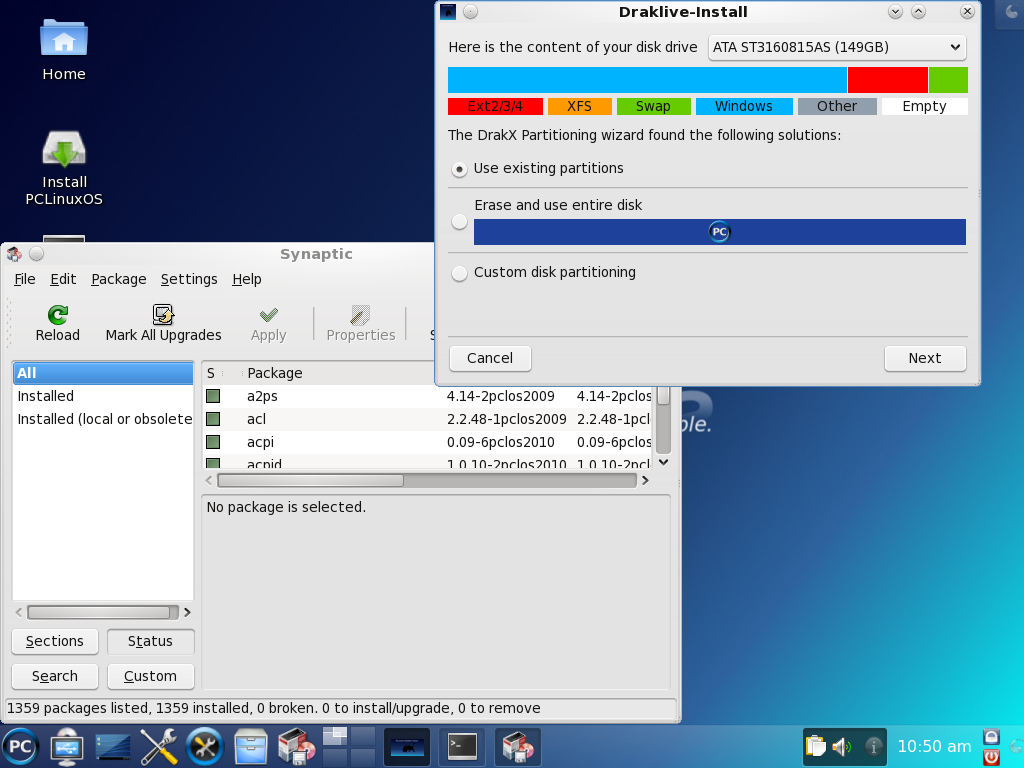Viewport: 1024px width, 768px height.
Task: Open the PC start menu in taskbar
Action: click(x=19, y=746)
